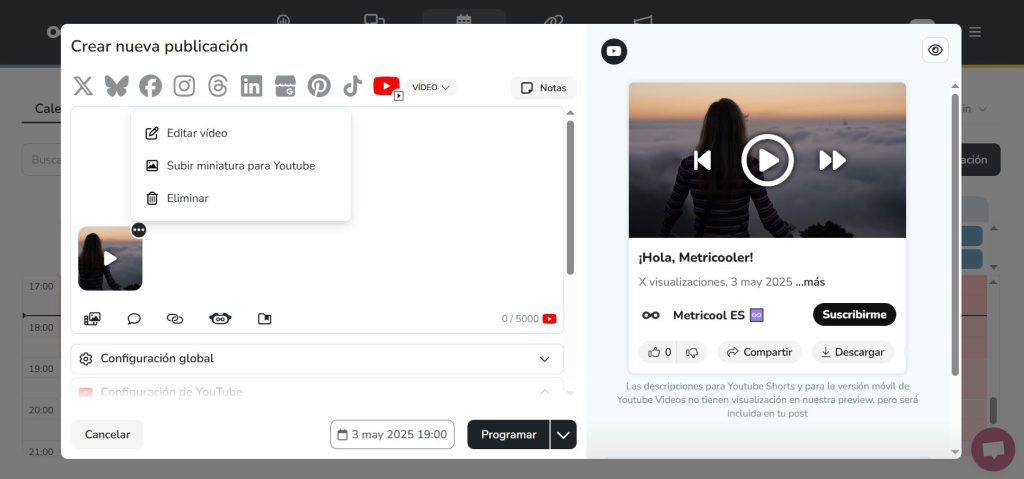Open the media gallery icon in editor
Screen dimensions: 1024x479
pyautogui.click(x=92, y=319)
